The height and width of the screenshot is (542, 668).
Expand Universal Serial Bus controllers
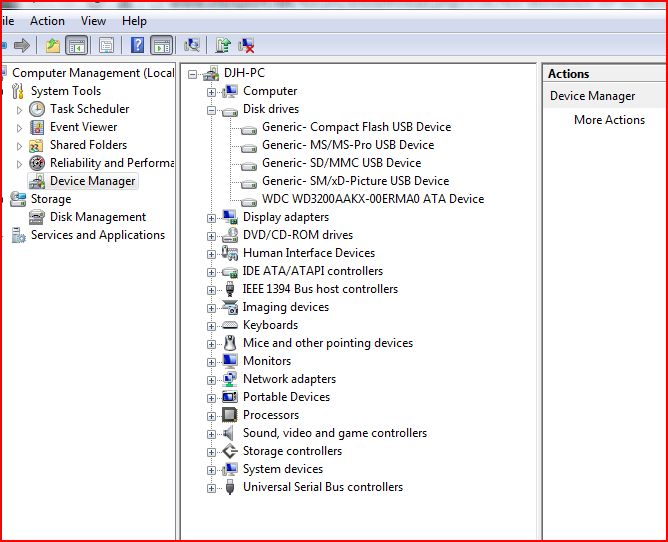[x=211, y=488]
